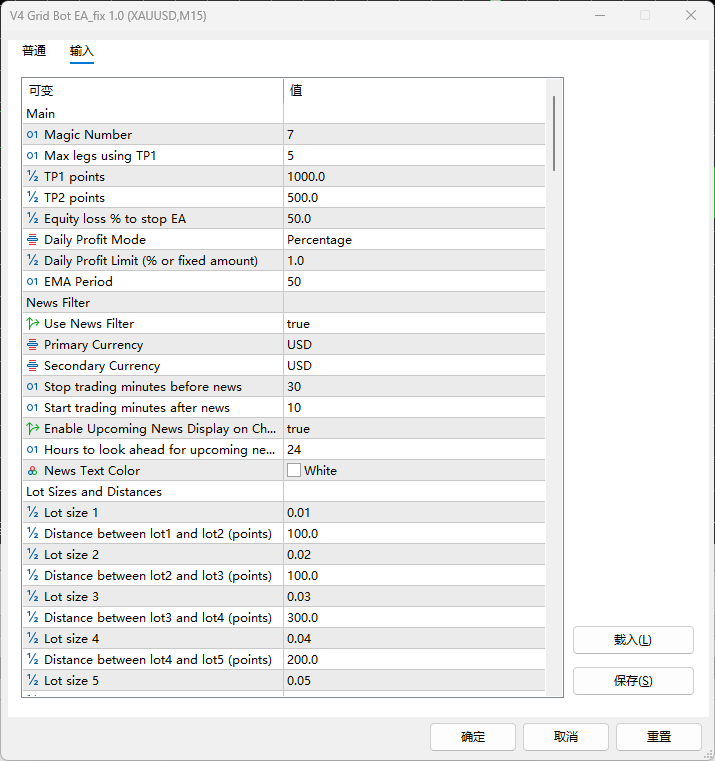715x761 pixels.
Task: Edit the TP1 points value 1000.0
Action: pos(414,177)
